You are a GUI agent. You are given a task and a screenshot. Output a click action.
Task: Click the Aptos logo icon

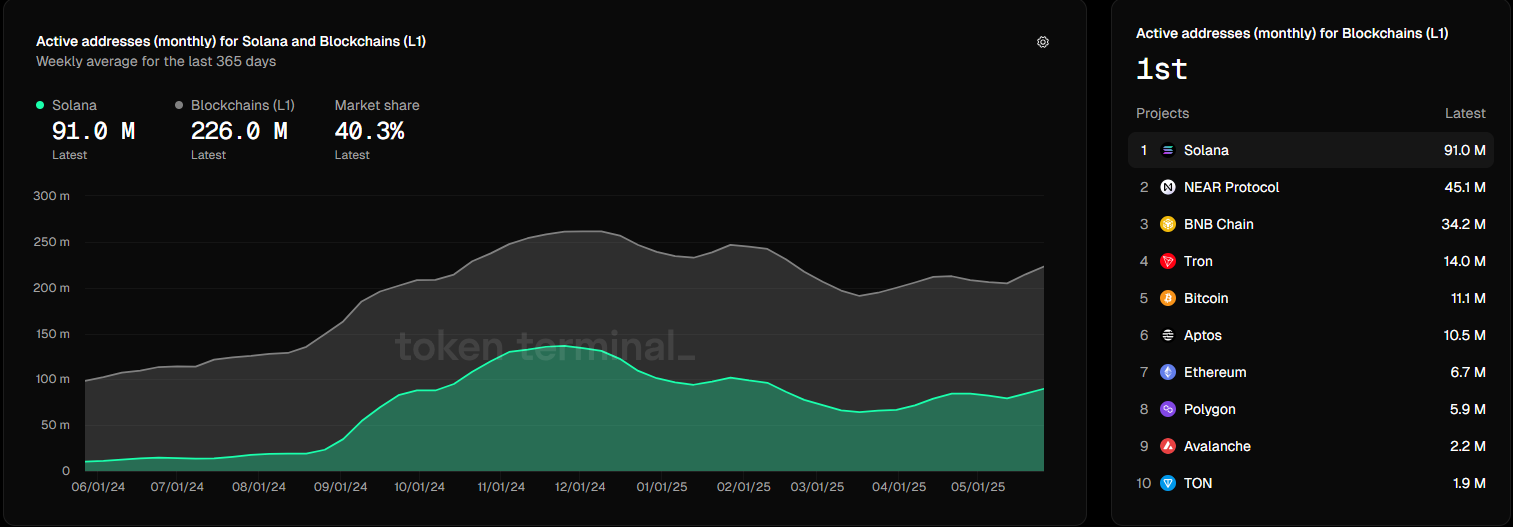coord(1167,335)
